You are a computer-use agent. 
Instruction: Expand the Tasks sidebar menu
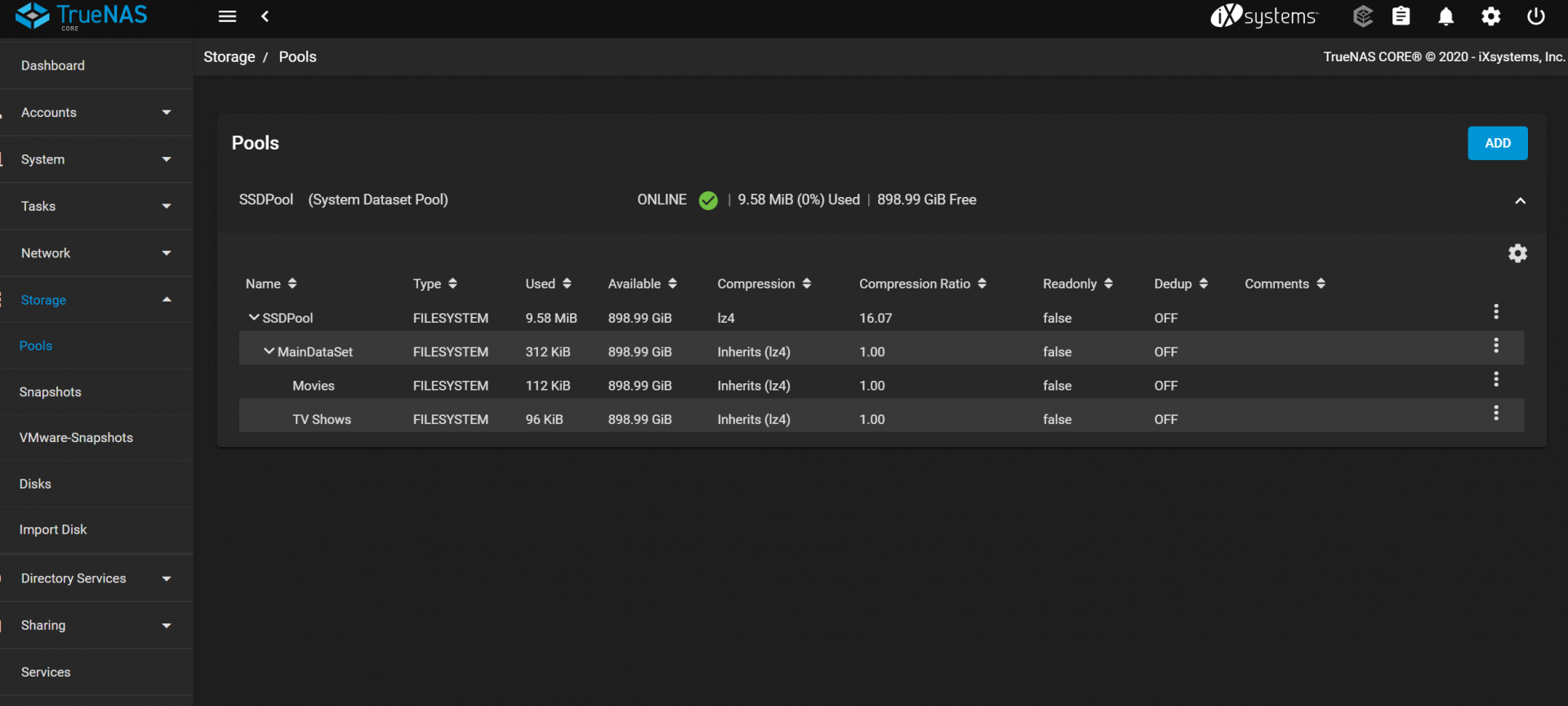[96, 206]
